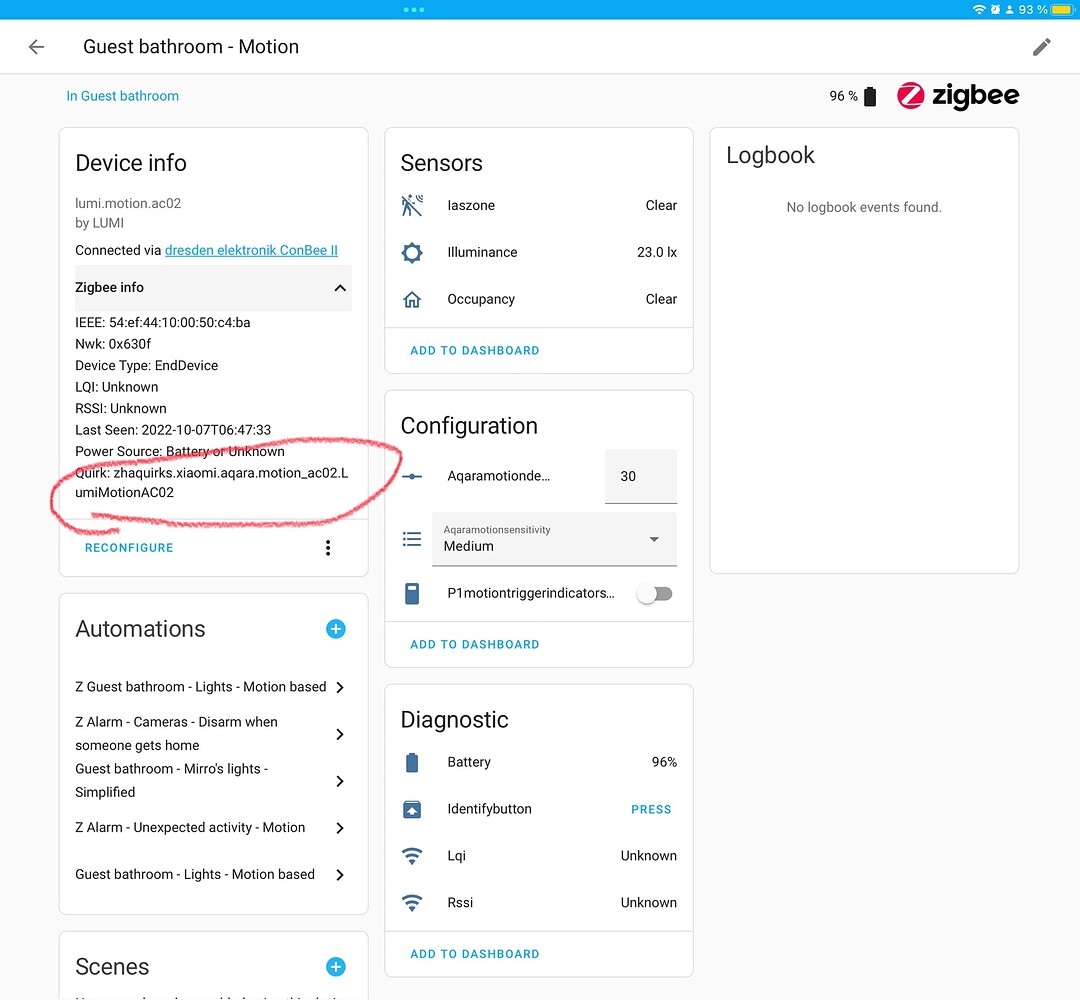
Task: Edit device name with the pencil icon
Action: tap(1041, 47)
